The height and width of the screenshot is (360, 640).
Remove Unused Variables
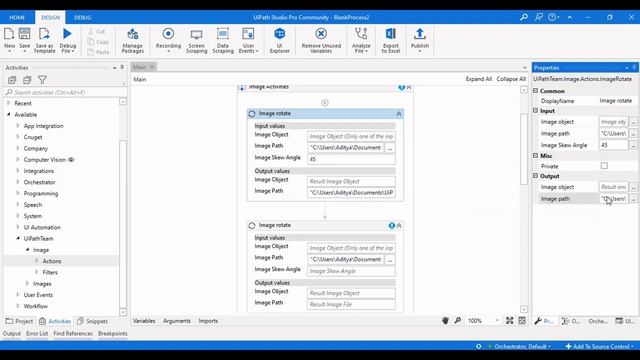coord(321,40)
